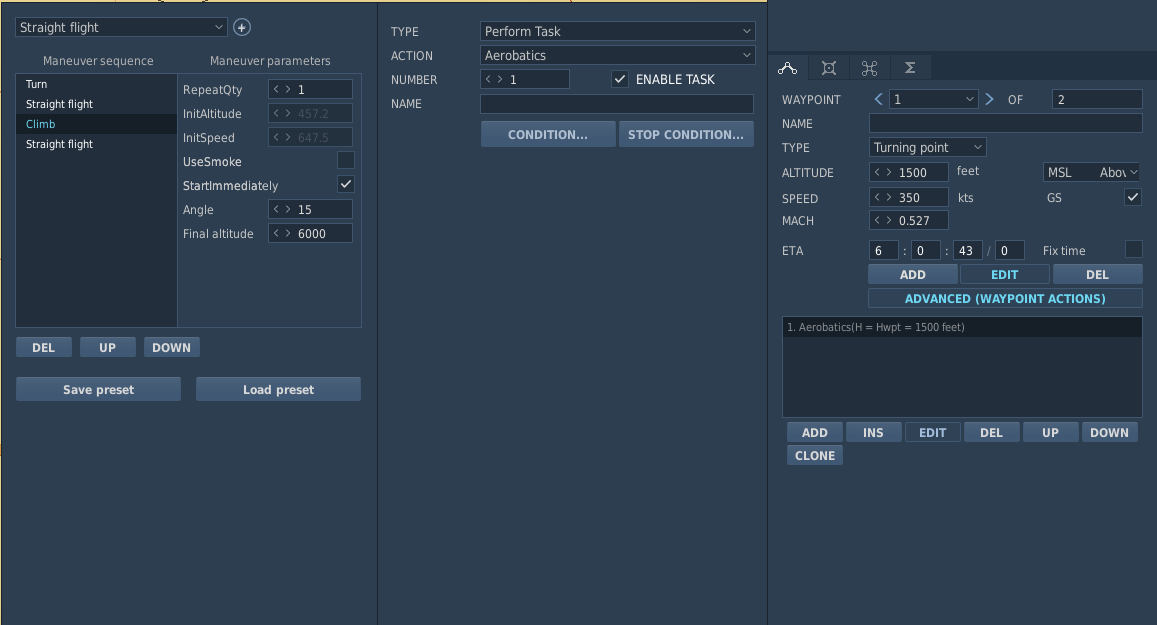1157x625 pixels.
Task: Open the MSL altitude reference dropdown
Action: (x=1091, y=172)
